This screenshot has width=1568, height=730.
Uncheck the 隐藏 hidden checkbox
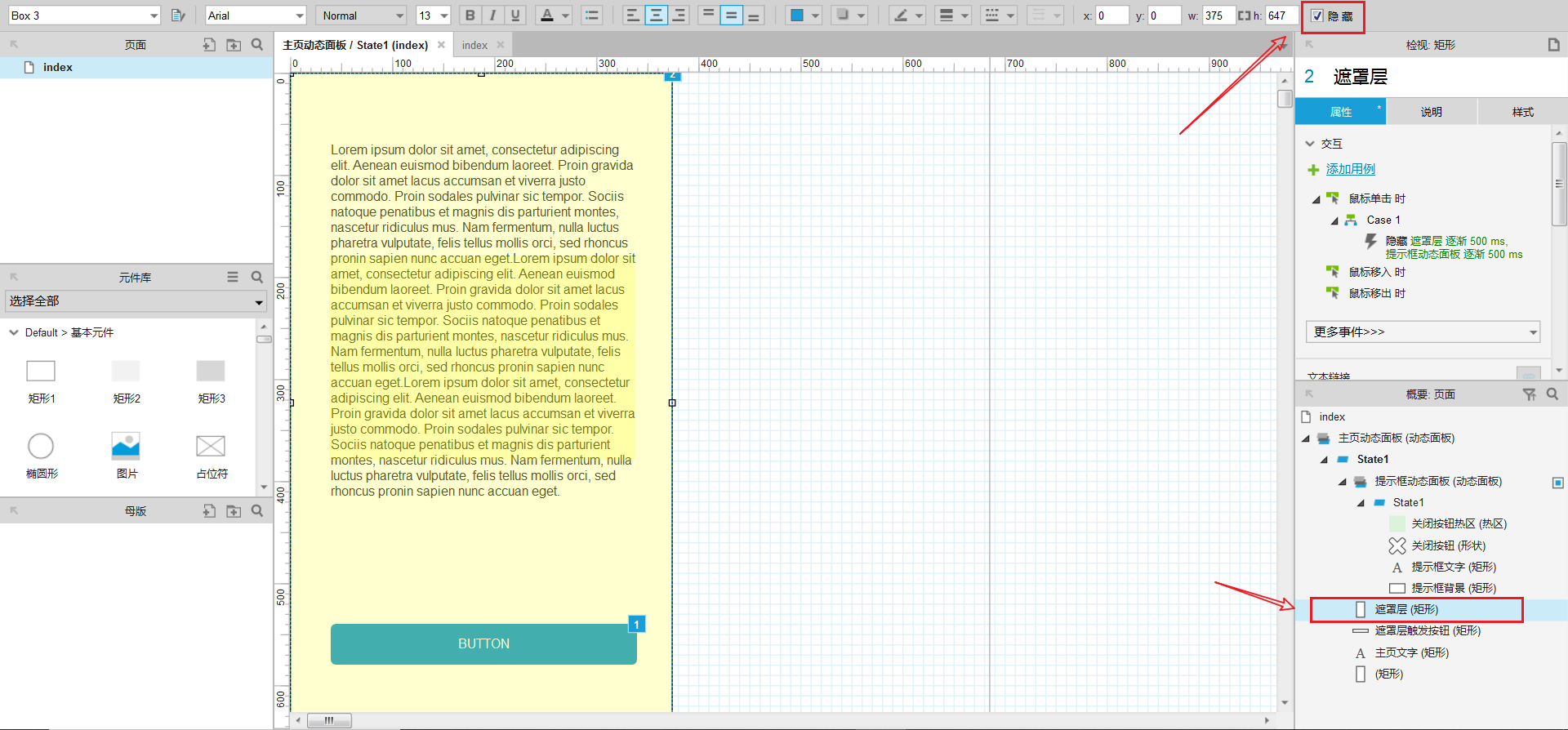tap(1316, 16)
